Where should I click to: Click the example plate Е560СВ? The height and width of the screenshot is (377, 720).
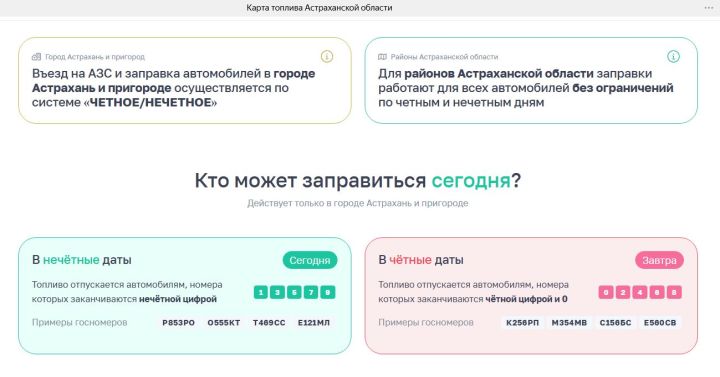click(x=660, y=323)
